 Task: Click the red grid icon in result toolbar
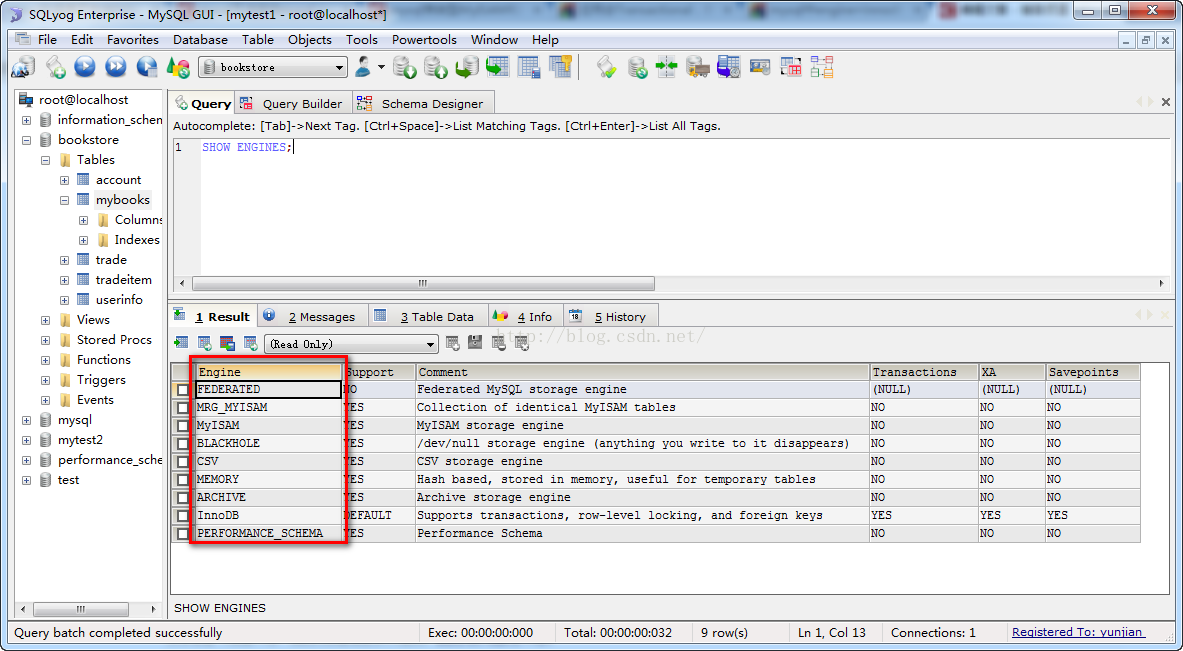[227, 343]
